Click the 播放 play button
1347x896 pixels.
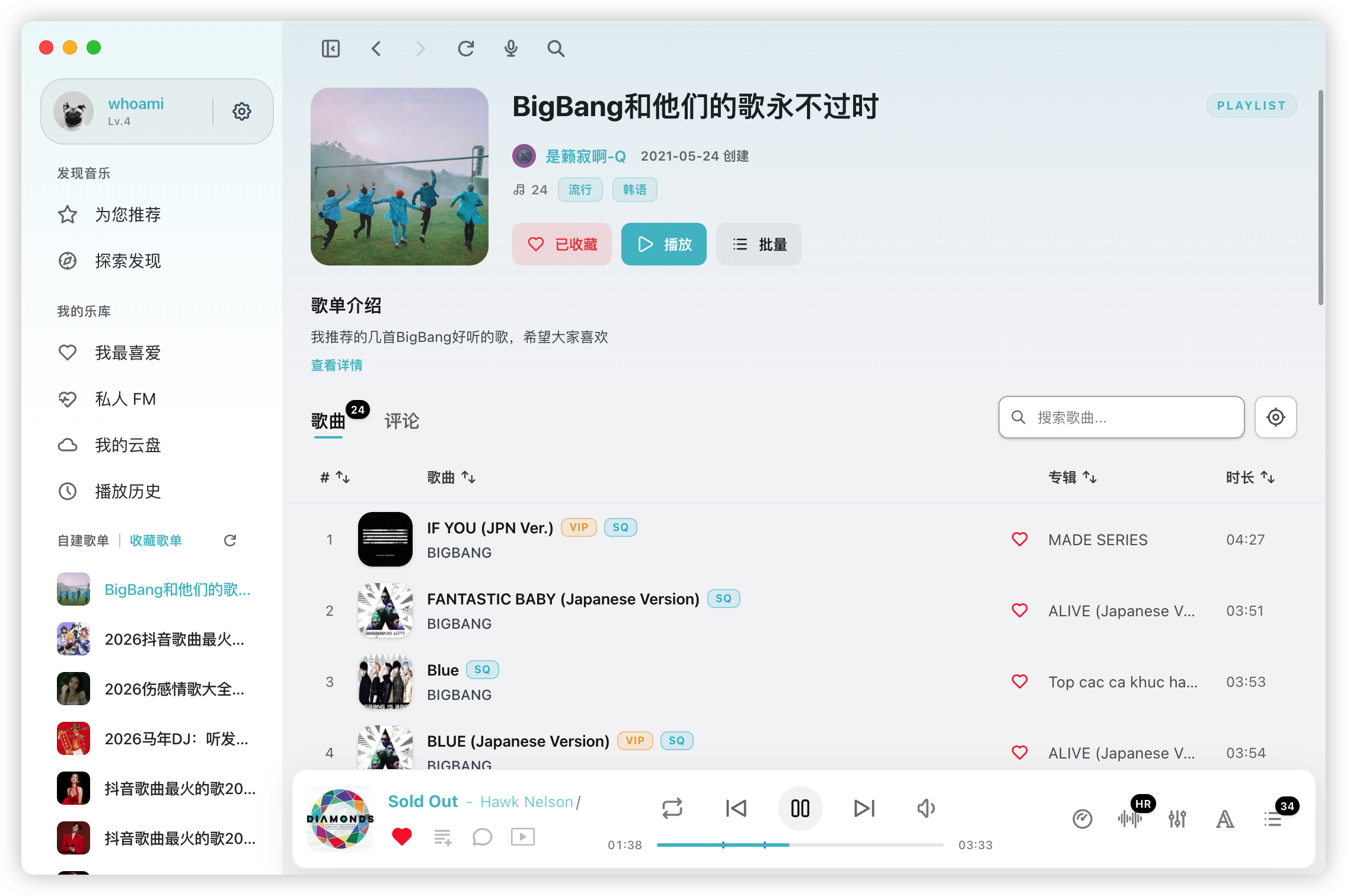tap(664, 244)
